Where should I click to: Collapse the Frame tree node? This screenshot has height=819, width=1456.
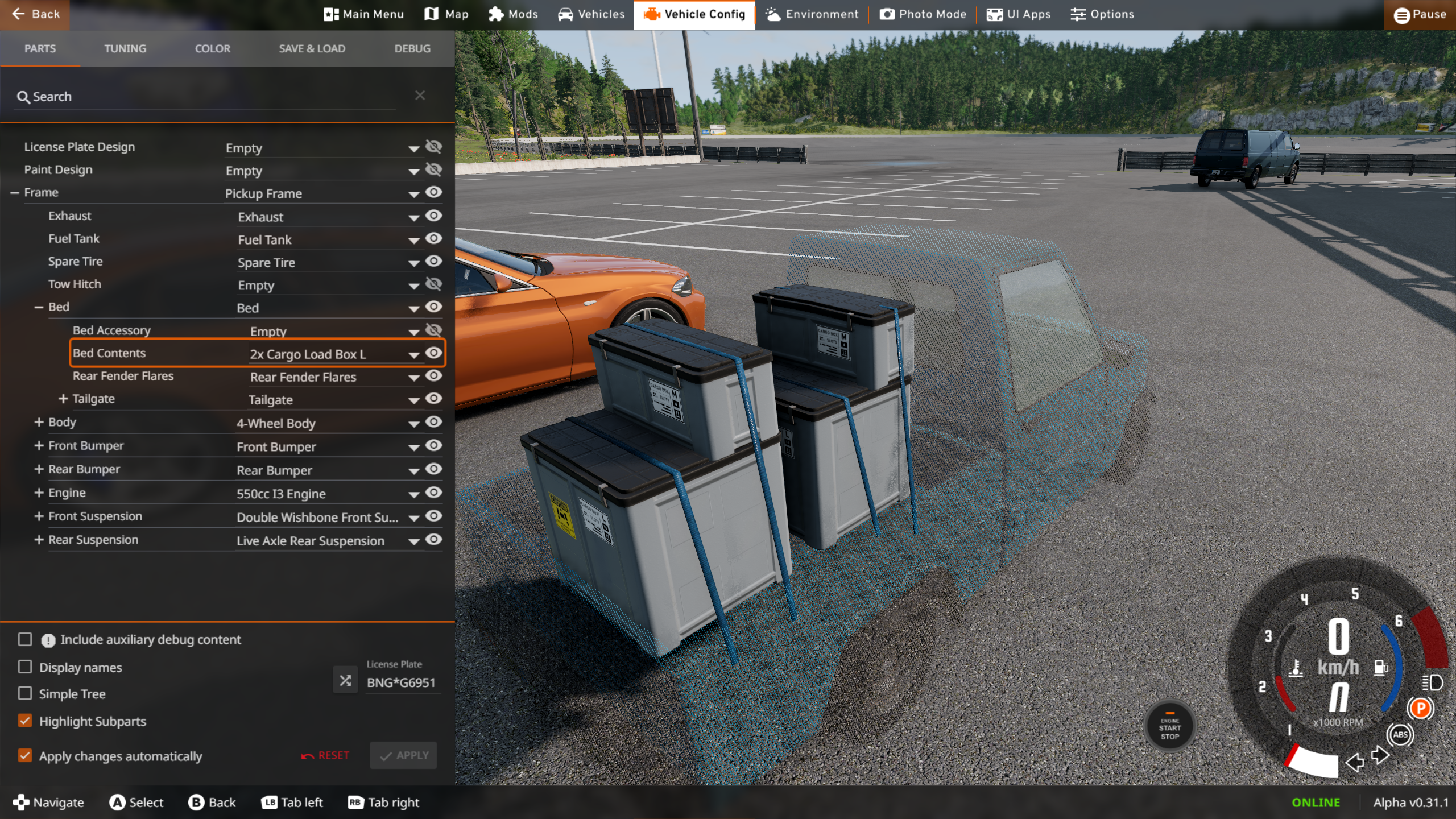(x=15, y=193)
